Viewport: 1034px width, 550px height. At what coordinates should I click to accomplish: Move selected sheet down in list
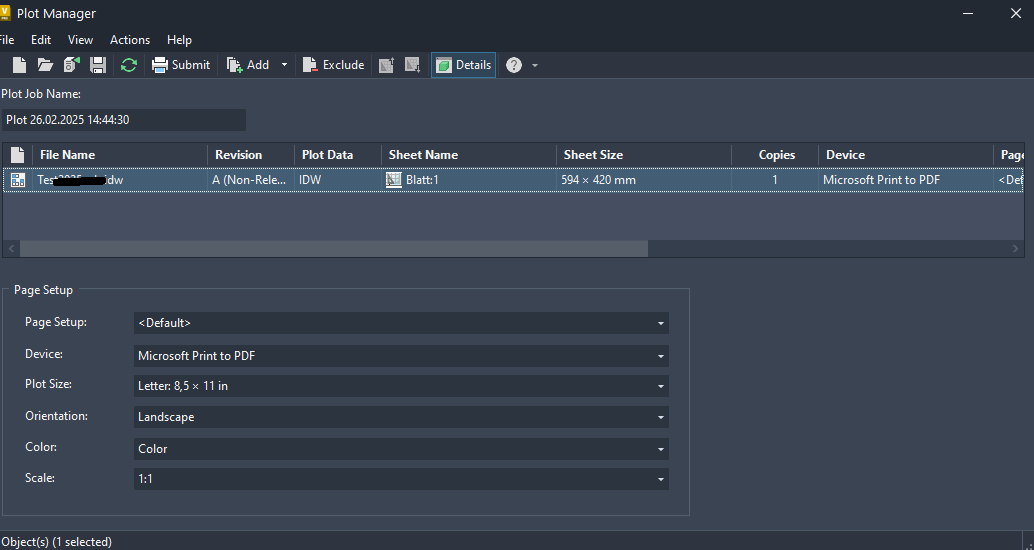(x=413, y=65)
